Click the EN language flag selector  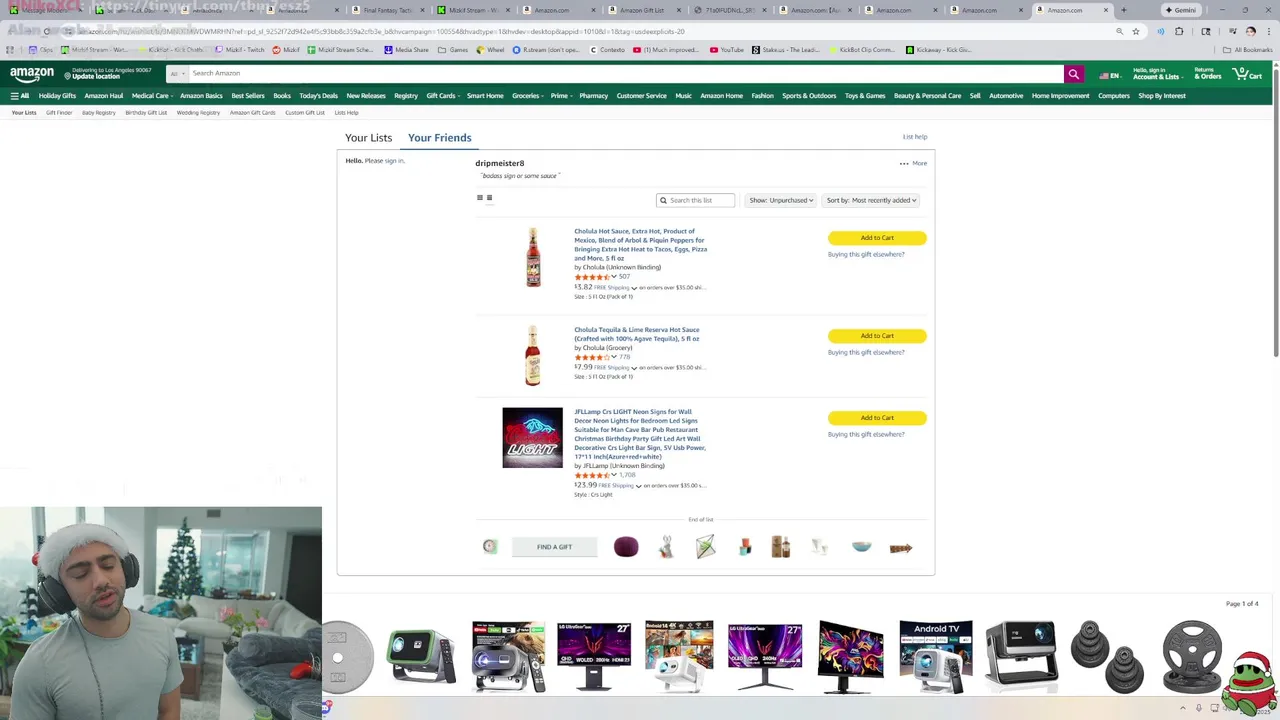point(1110,75)
